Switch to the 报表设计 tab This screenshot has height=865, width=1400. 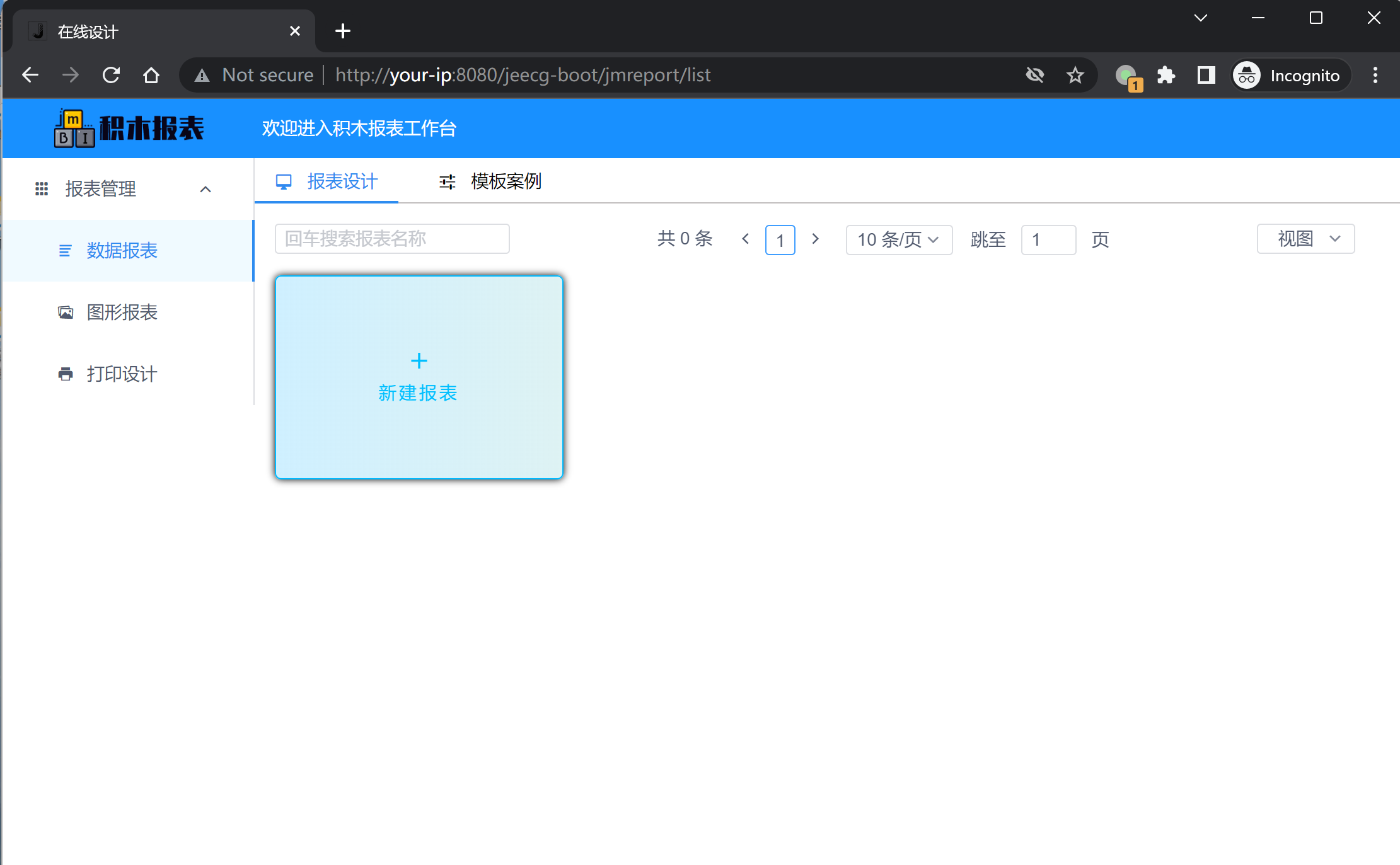pos(342,181)
